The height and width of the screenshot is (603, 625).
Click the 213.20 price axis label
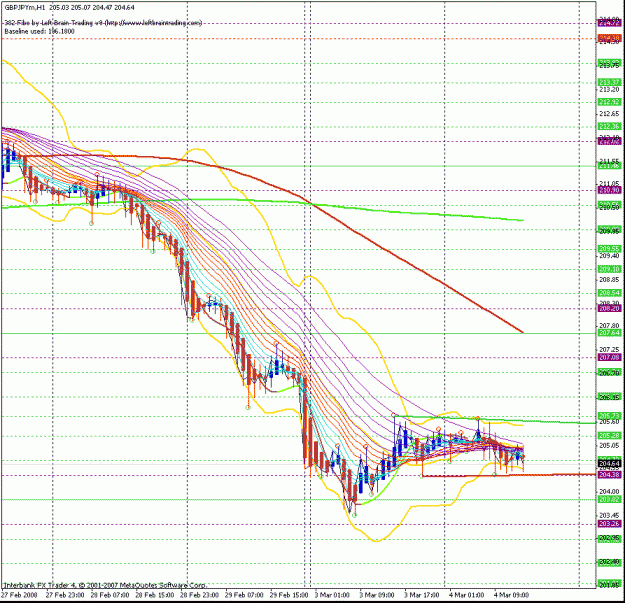tap(609, 90)
